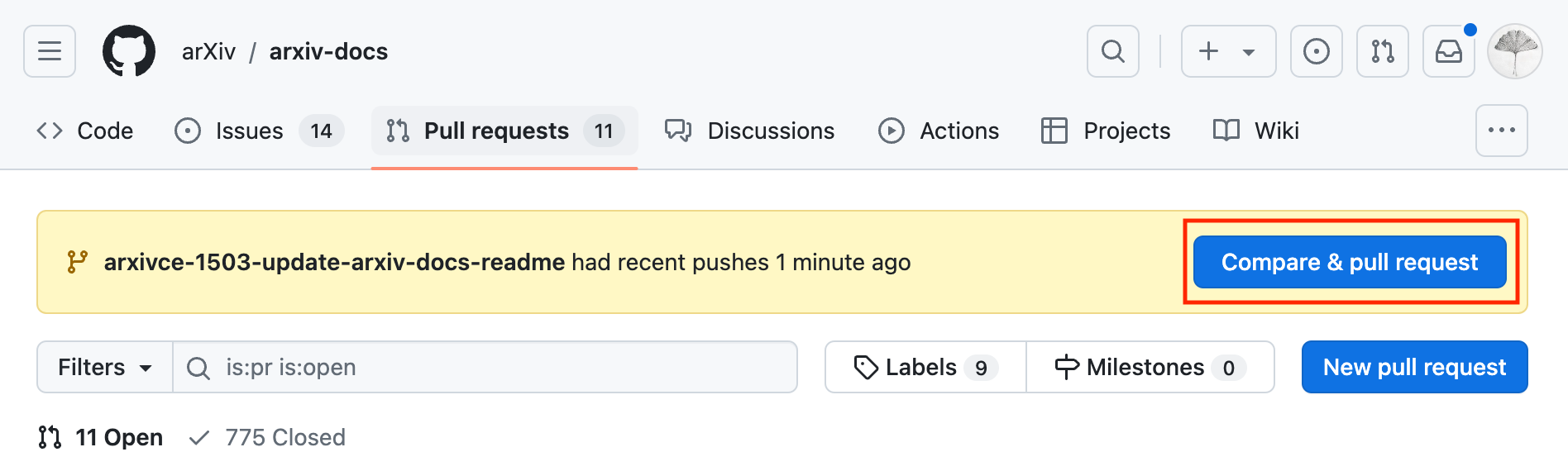This screenshot has width=1568, height=471.
Task: Show more repository tabs via ellipsis
Action: [1502, 131]
